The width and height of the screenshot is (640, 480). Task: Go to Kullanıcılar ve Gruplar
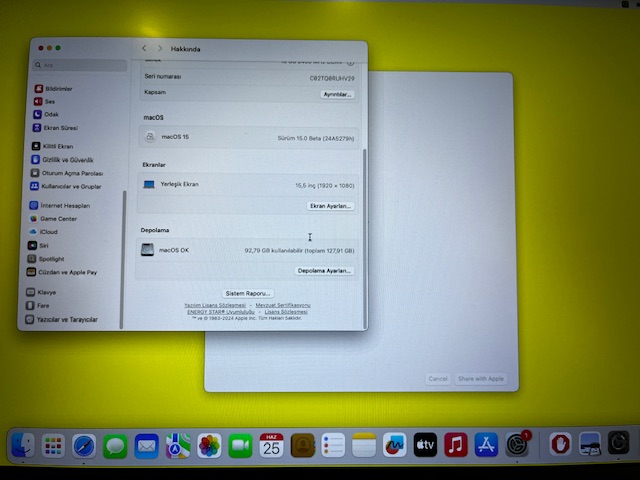click(71, 186)
